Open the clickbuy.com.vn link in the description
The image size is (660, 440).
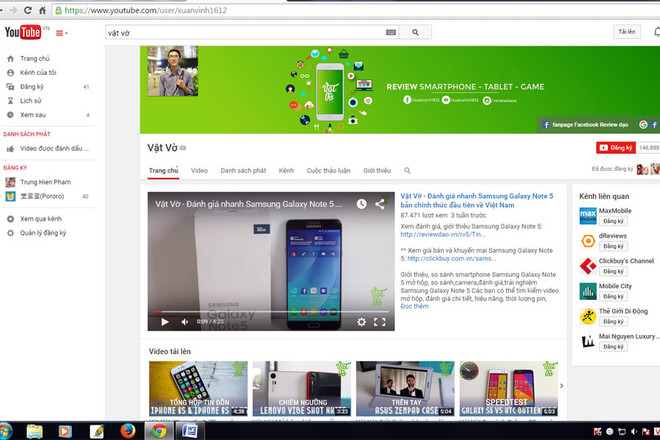click(452, 259)
